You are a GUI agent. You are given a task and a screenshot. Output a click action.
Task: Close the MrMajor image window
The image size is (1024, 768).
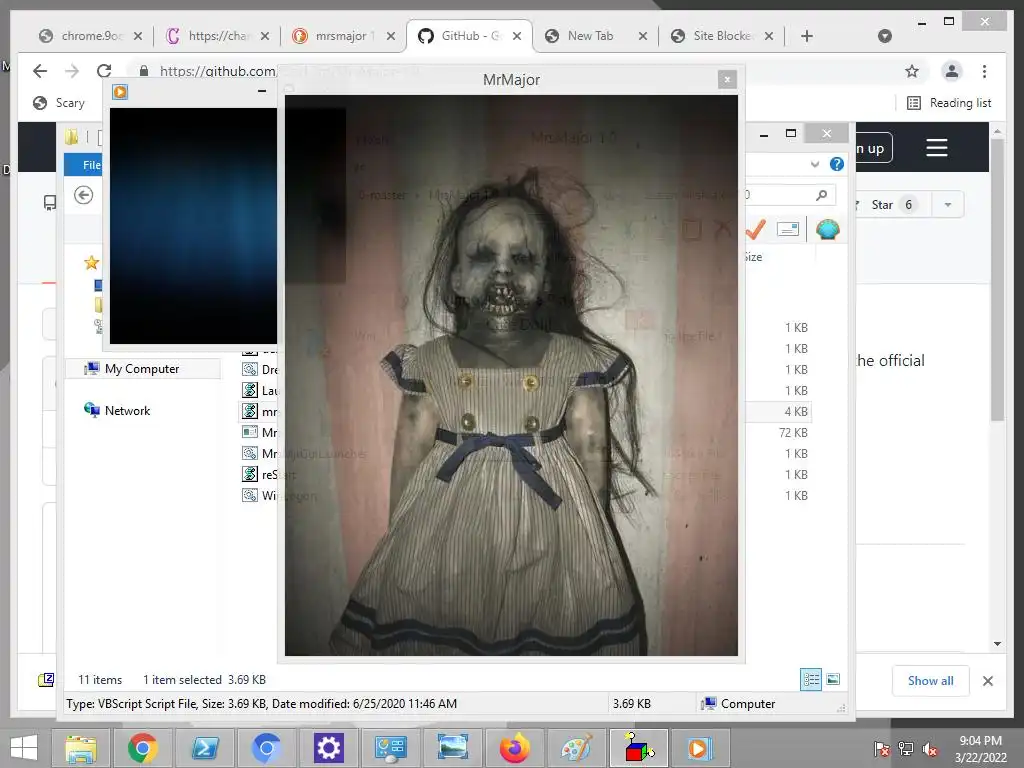[x=727, y=80]
